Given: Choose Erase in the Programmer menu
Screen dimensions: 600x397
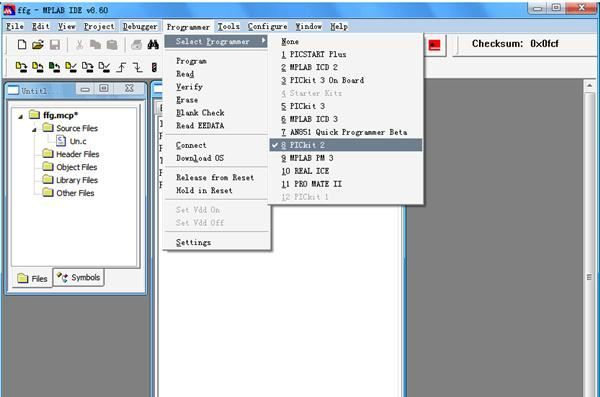Looking at the screenshot, I should [x=216, y=100].
